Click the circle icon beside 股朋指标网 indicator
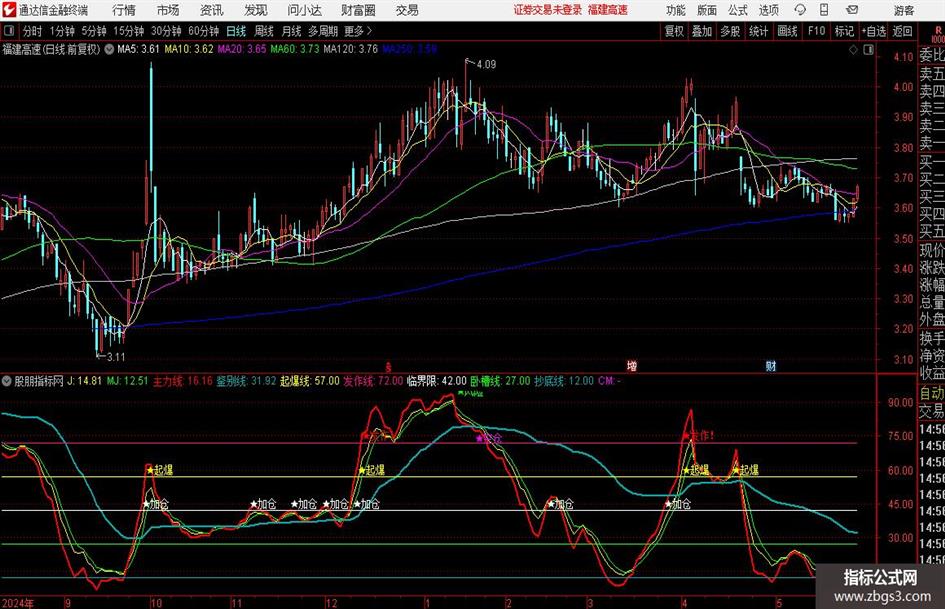945x609 pixels. pyautogui.click(x=8, y=380)
